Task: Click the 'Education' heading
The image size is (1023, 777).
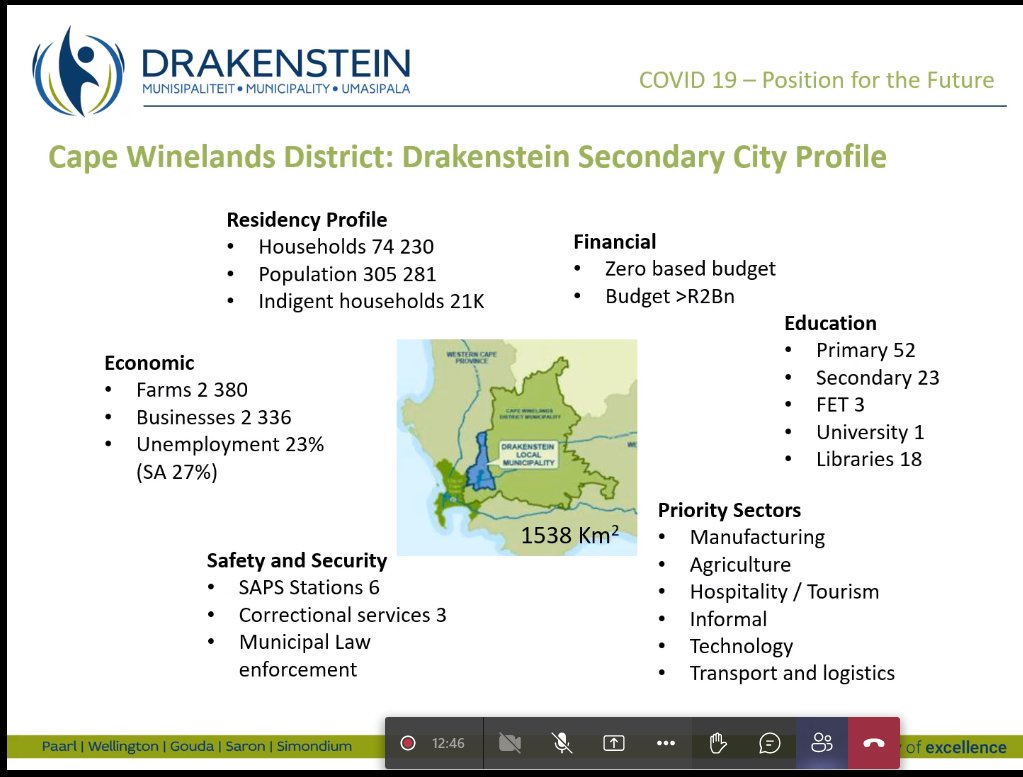Action: click(x=831, y=323)
